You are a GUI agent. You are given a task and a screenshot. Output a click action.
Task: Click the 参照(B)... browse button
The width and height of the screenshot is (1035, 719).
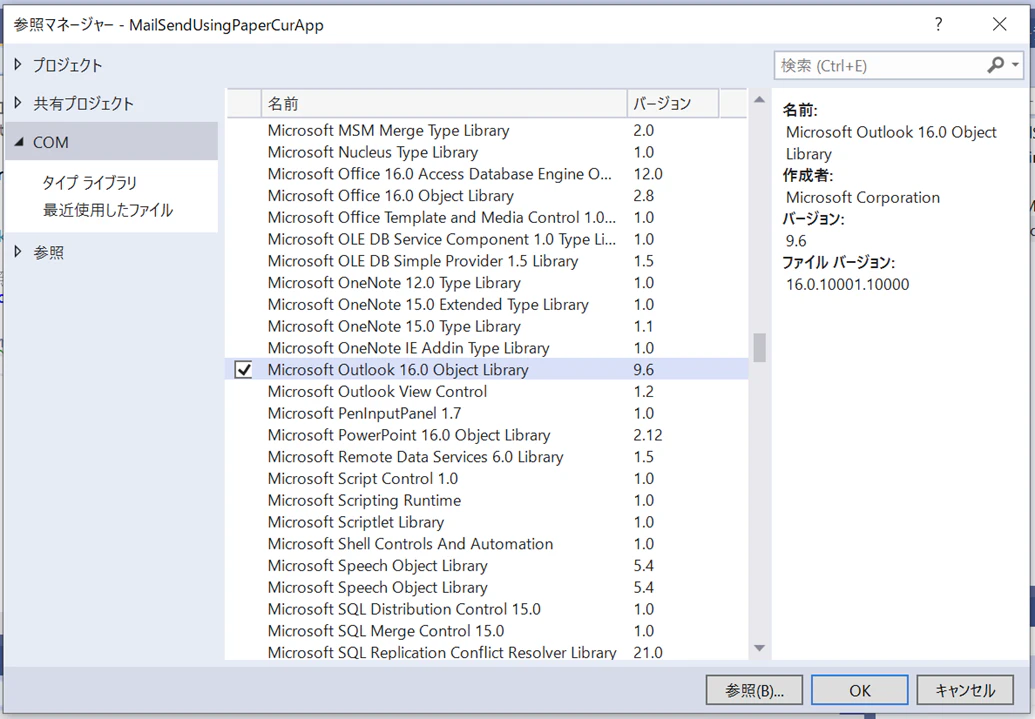point(754,690)
